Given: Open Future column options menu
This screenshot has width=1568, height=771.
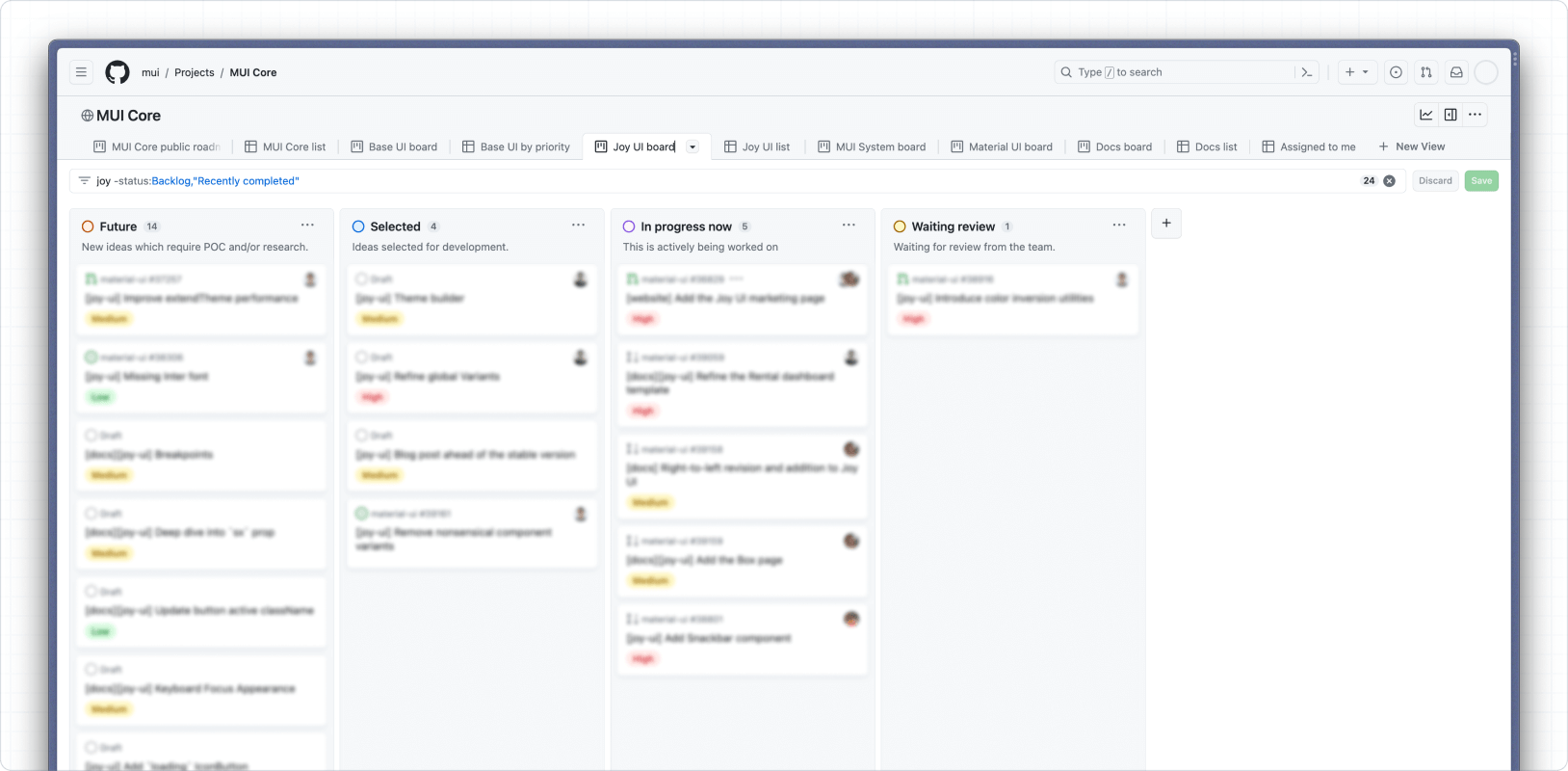Looking at the screenshot, I should tap(307, 226).
